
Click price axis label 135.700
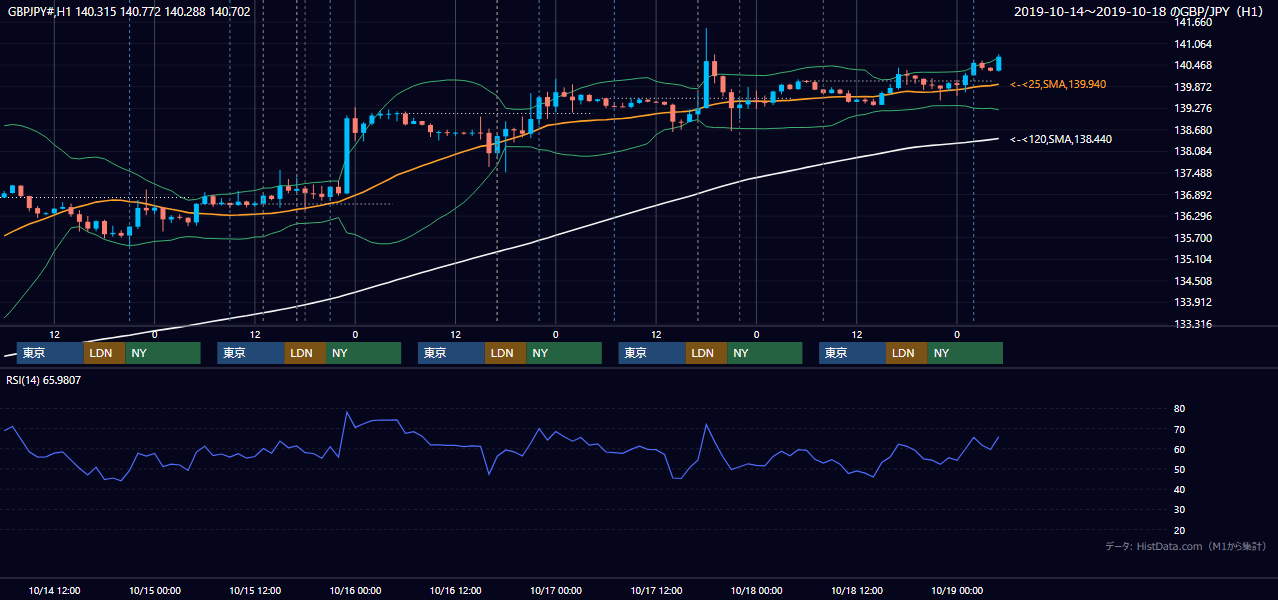pyautogui.click(x=1192, y=238)
